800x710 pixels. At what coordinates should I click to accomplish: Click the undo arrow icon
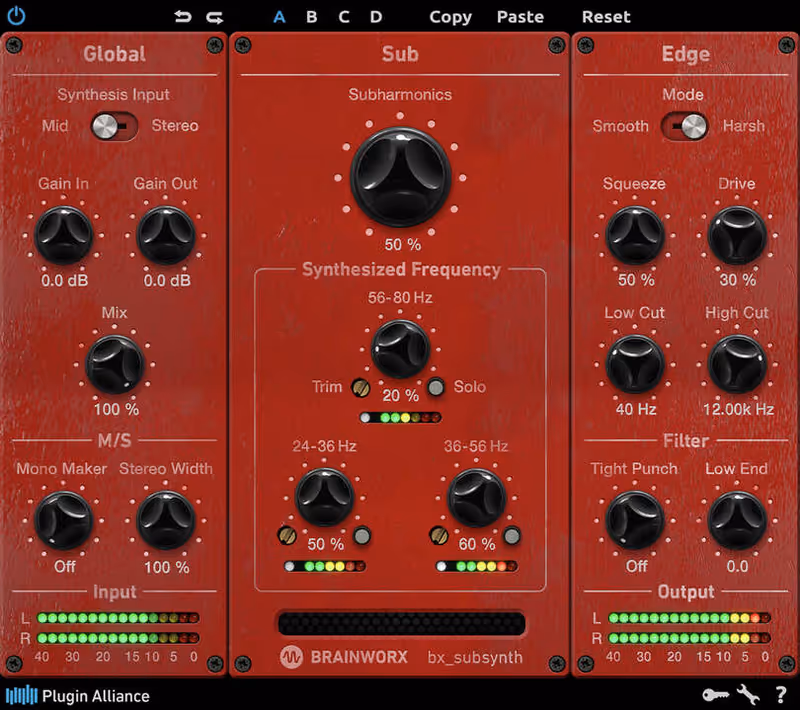183,17
